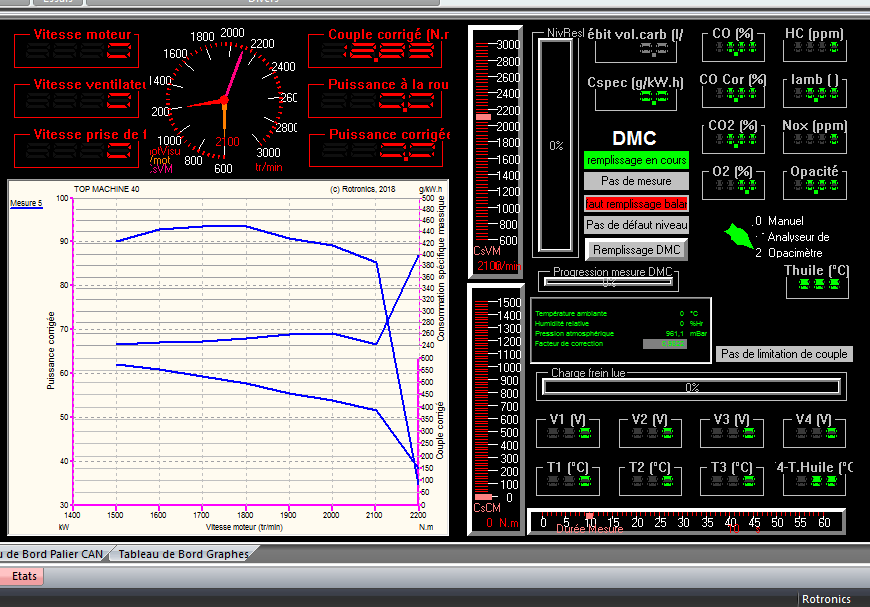Turn the green analyzer selector knob
This screenshot has width=870, height=607.
(x=739, y=236)
